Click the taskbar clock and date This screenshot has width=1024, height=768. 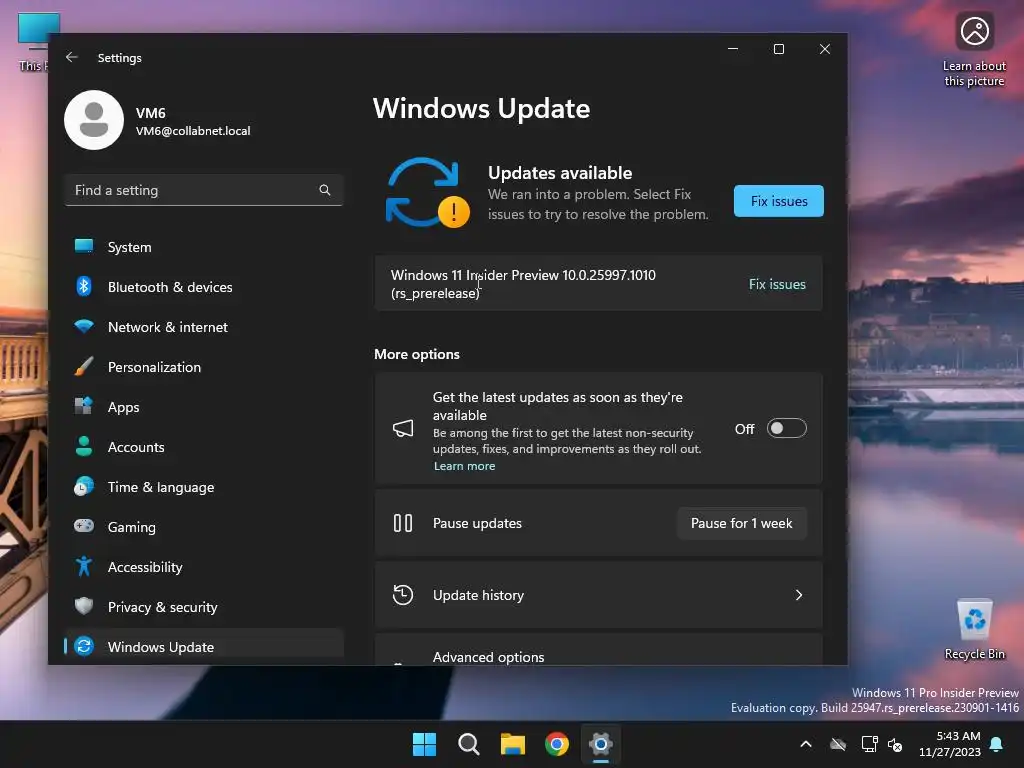(x=950, y=744)
